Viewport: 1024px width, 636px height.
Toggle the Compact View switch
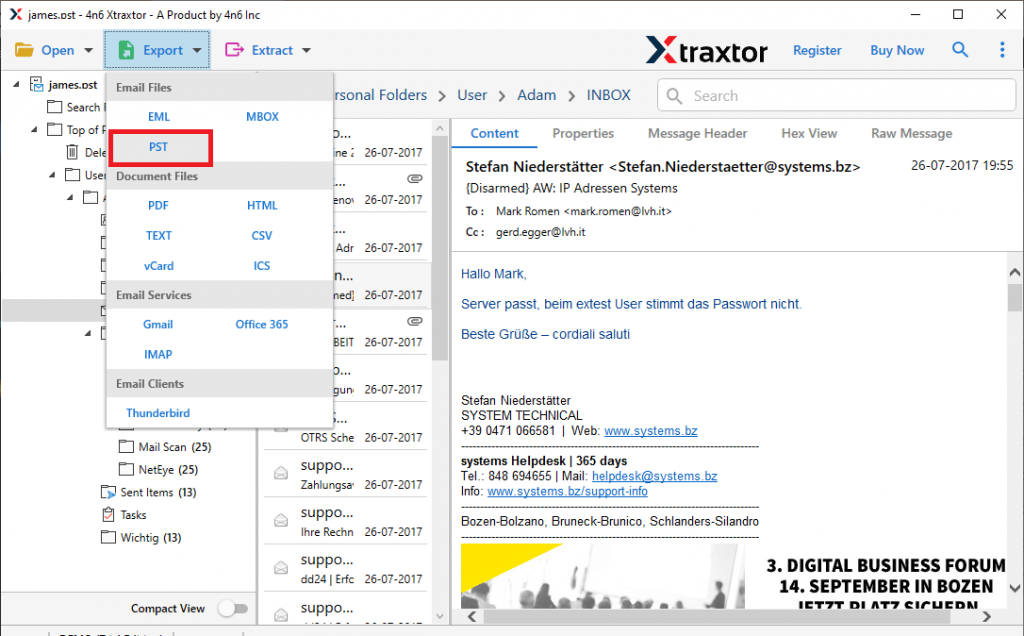[x=233, y=608]
